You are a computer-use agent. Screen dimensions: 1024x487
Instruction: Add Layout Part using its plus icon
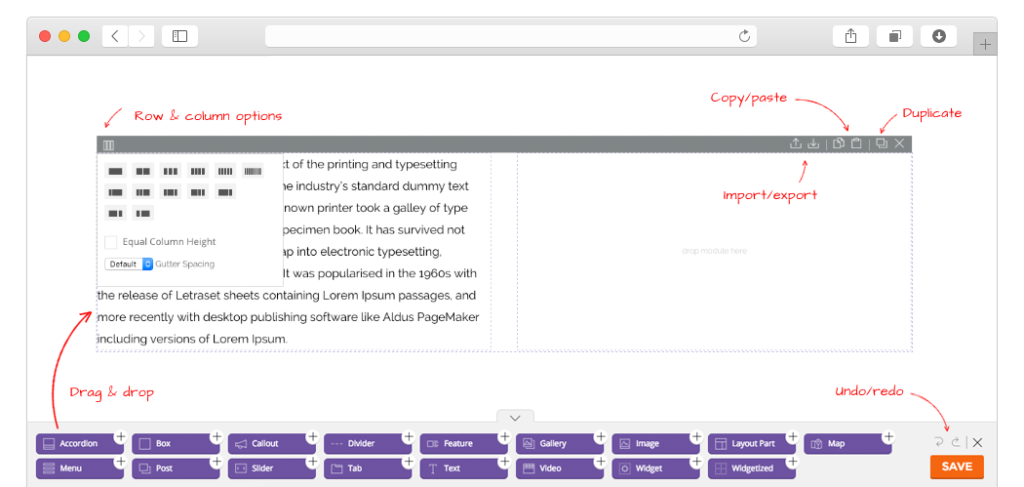(x=792, y=436)
